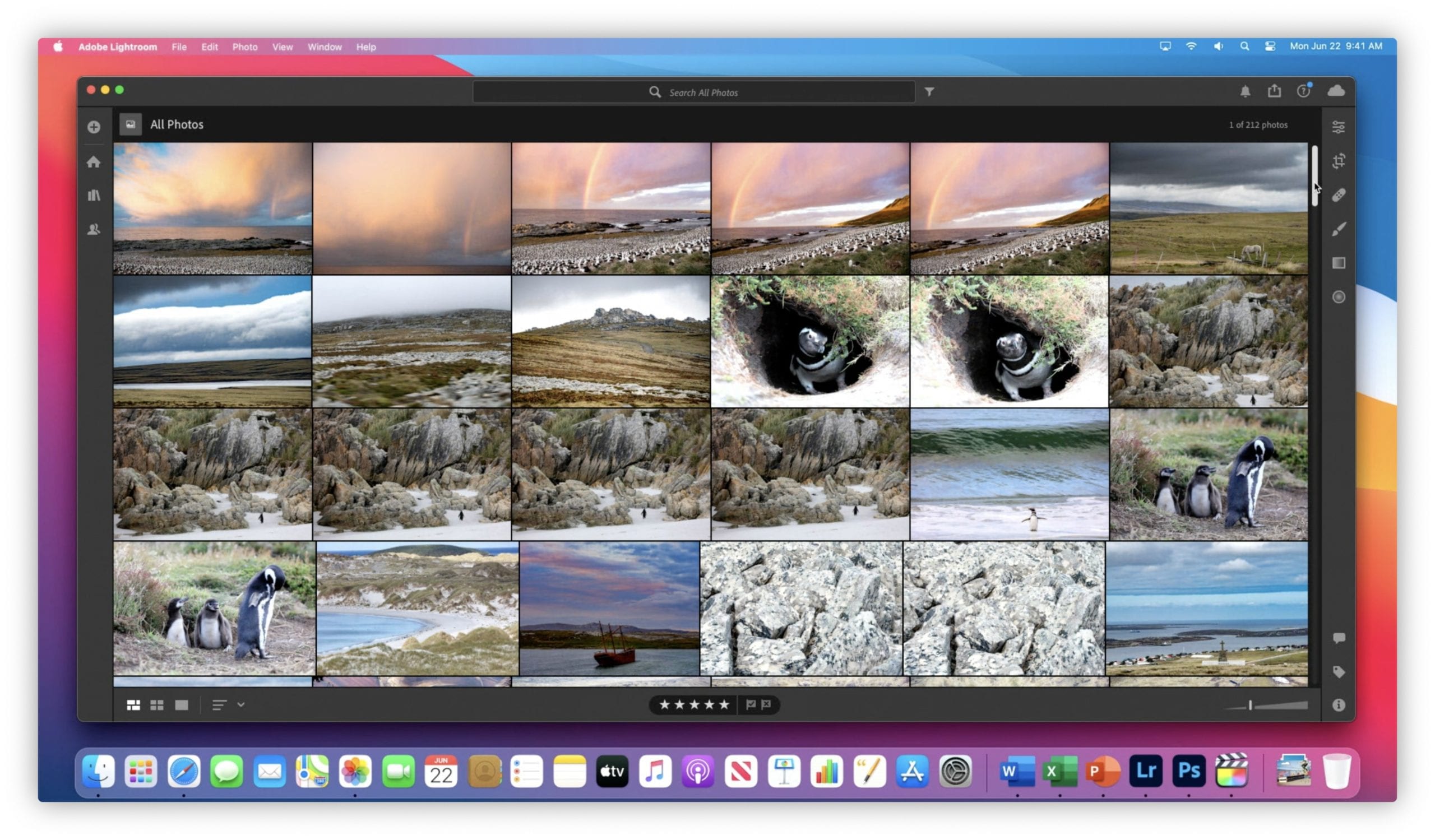Click the cloud sync status icon
Image resolution: width=1435 pixels, height=840 pixels.
tap(1335, 91)
